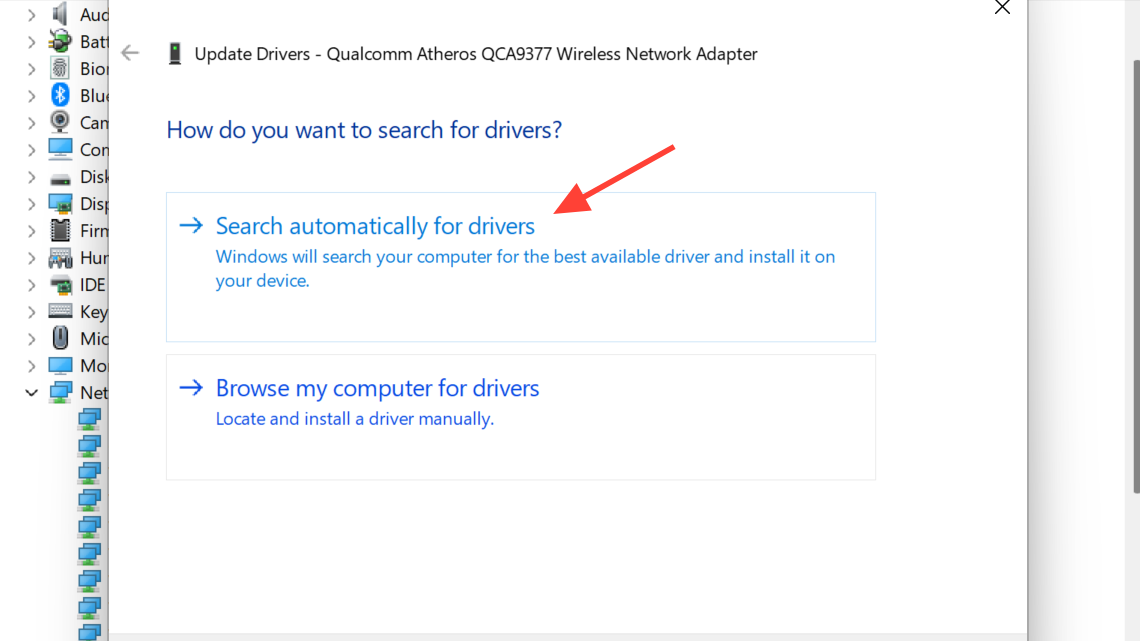Go back with the dialog back arrow
The height and width of the screenshot is (641, 1140).
pos(130,53)
